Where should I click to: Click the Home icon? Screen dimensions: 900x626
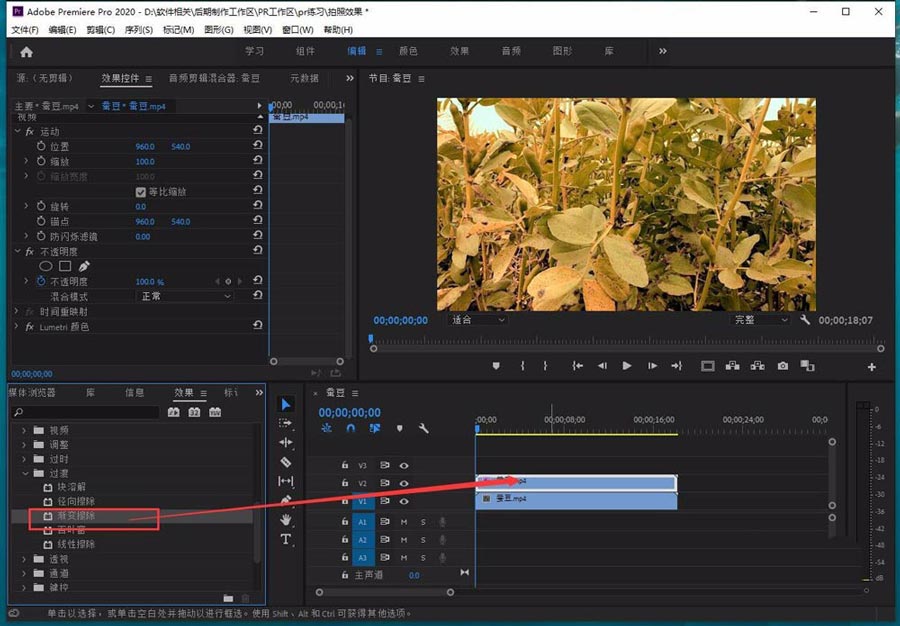pyautogui.click(x=26, y=52)
